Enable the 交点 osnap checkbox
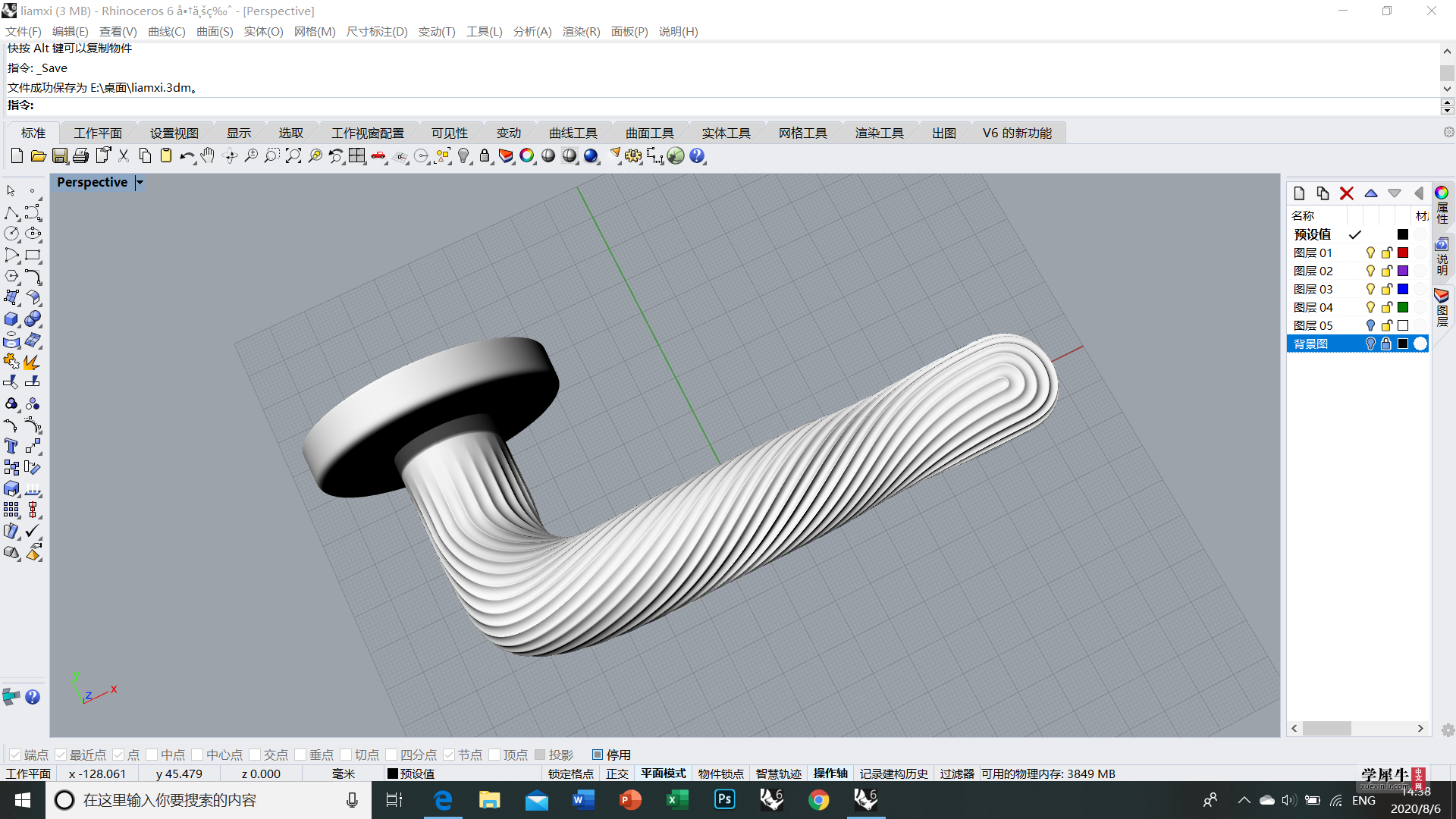Viewport: 1456px width, 819px height. coord(255,755)
